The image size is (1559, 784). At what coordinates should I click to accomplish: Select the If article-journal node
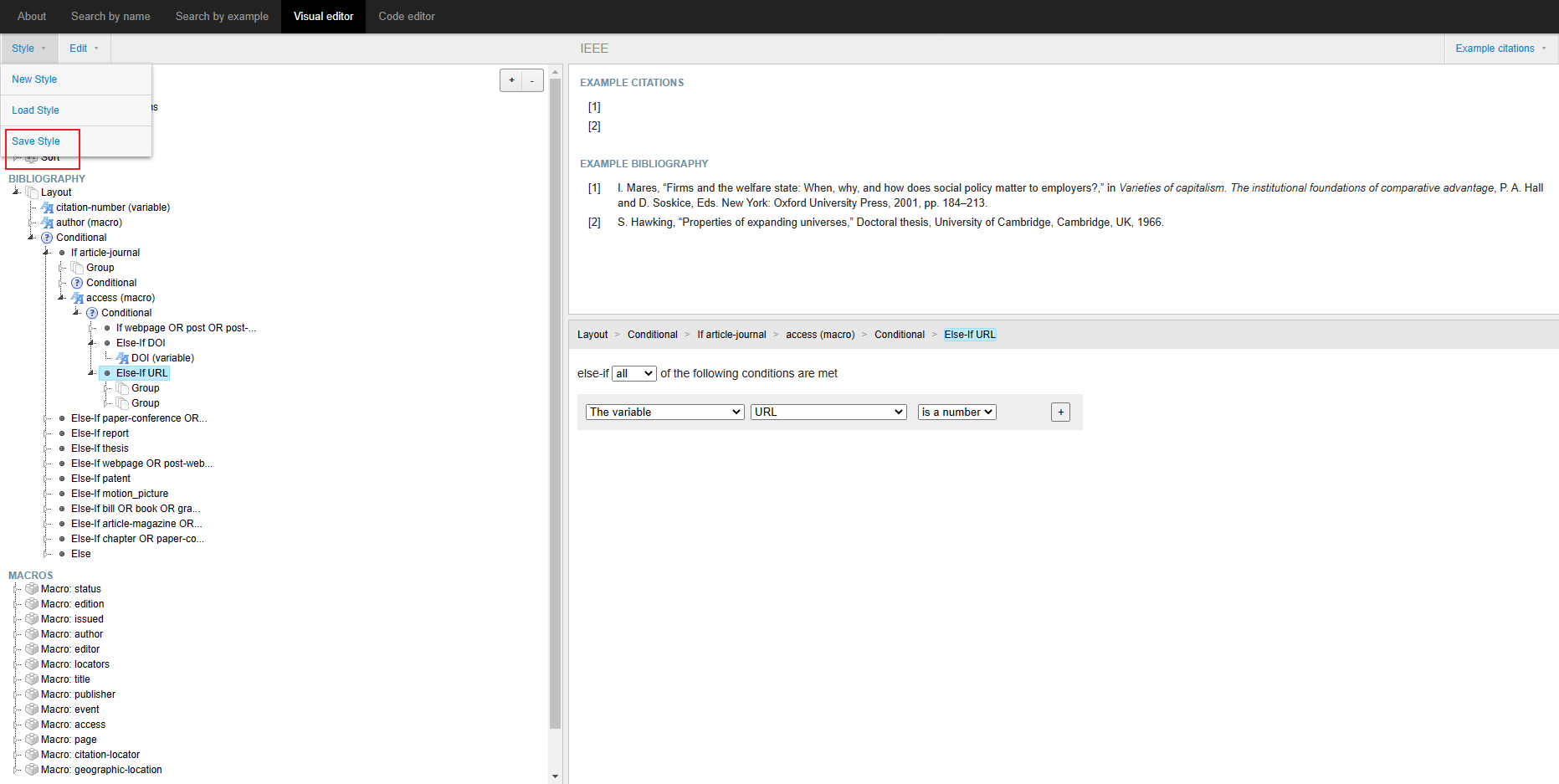coord(105,253)
